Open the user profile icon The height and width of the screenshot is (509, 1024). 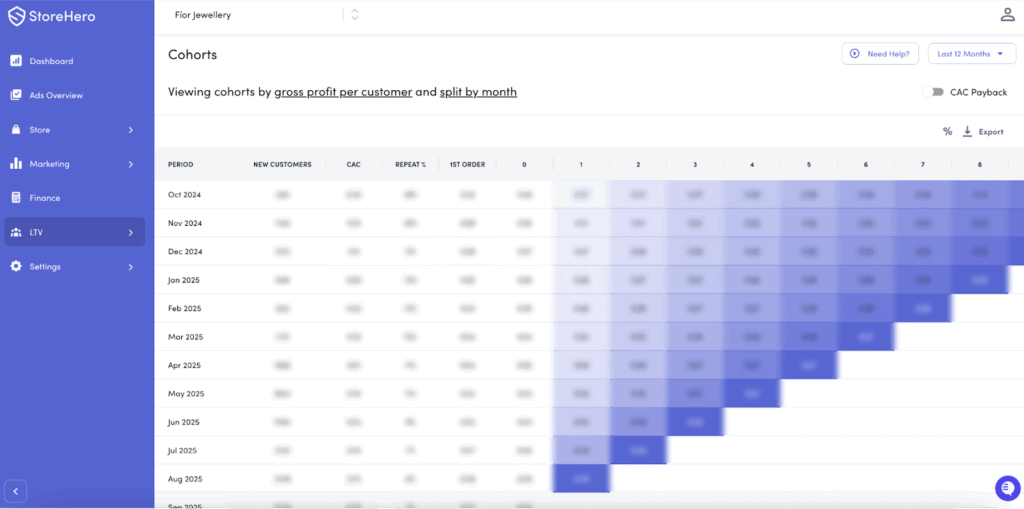tap(1008, 15)
